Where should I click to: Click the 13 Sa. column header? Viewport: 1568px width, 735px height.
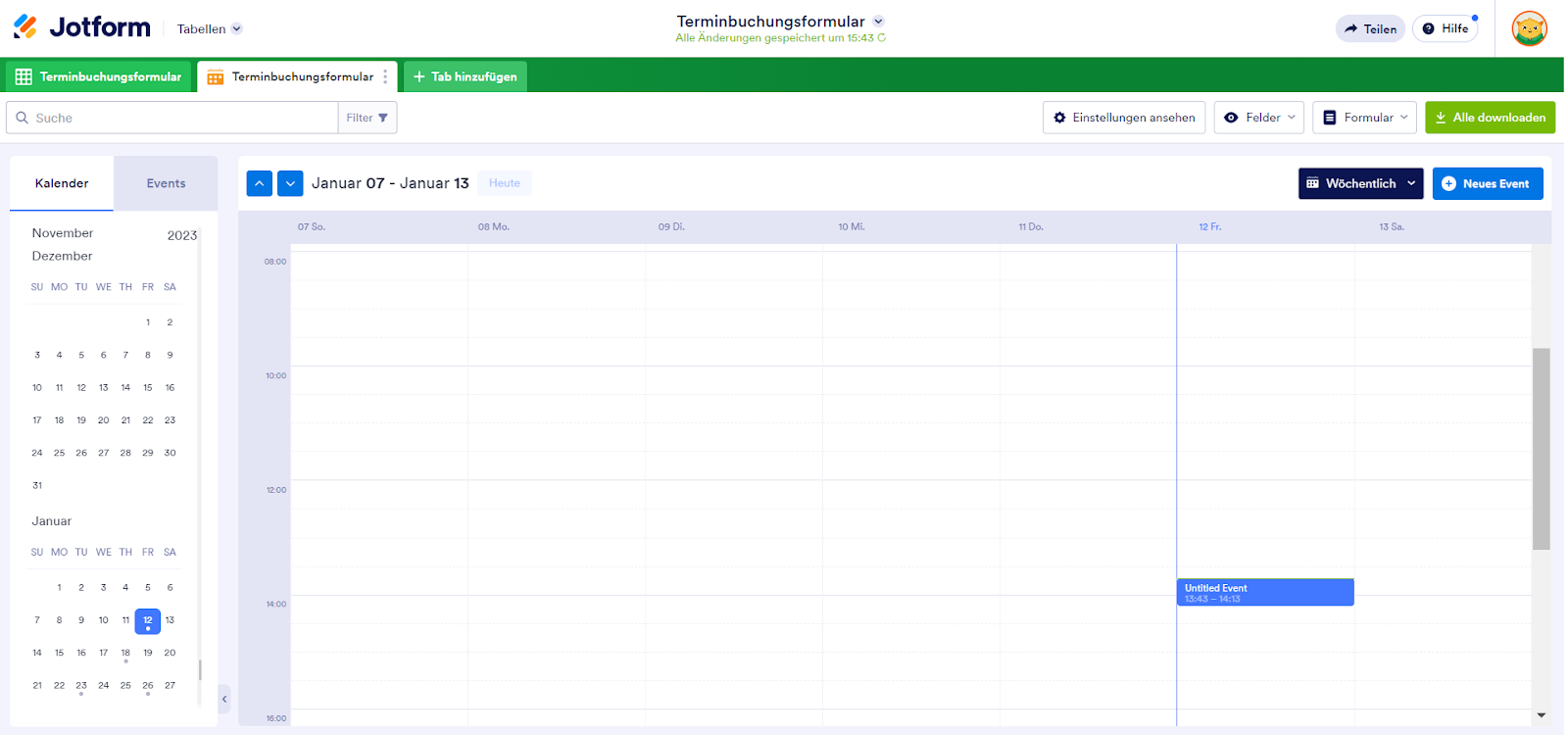pos(1392,226)
